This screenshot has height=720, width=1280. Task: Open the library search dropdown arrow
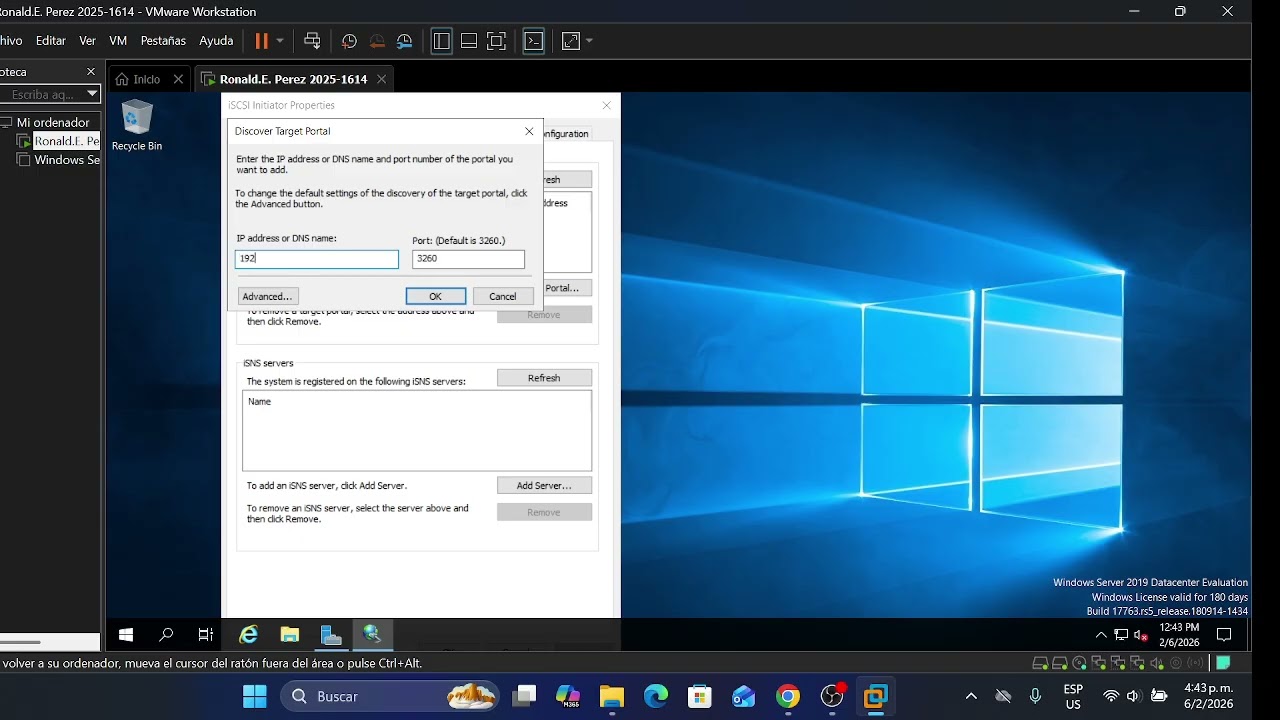(92, 94)
